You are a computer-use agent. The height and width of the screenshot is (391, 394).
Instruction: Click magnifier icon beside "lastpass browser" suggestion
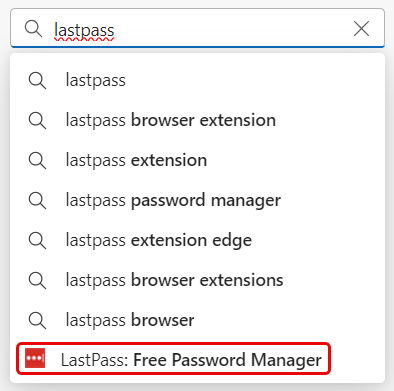pos(37,321)
